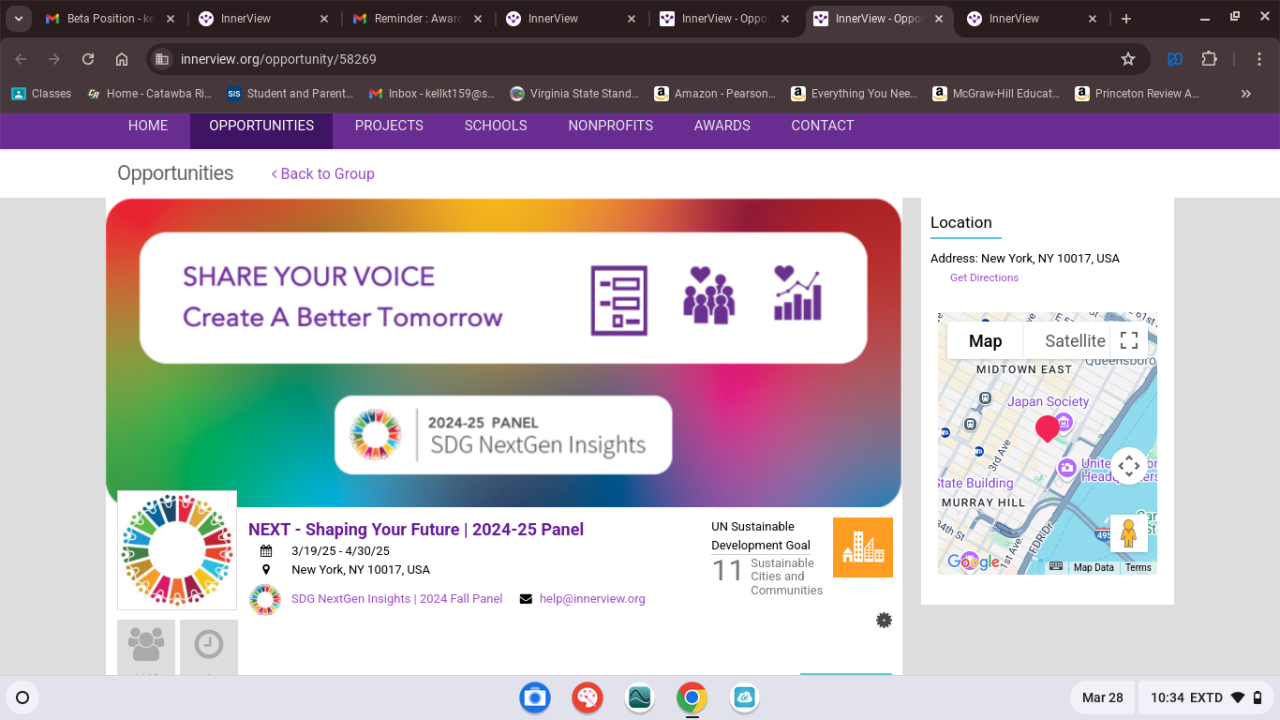1280x720 pixels.
Task: Open the Classes bookmark
Action: click(x=42, y=94)
